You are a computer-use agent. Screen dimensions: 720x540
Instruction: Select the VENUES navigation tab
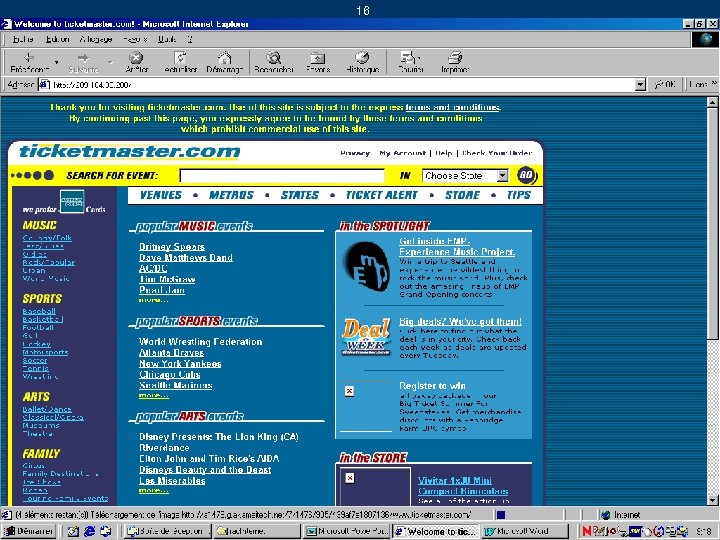pos(161,195)
